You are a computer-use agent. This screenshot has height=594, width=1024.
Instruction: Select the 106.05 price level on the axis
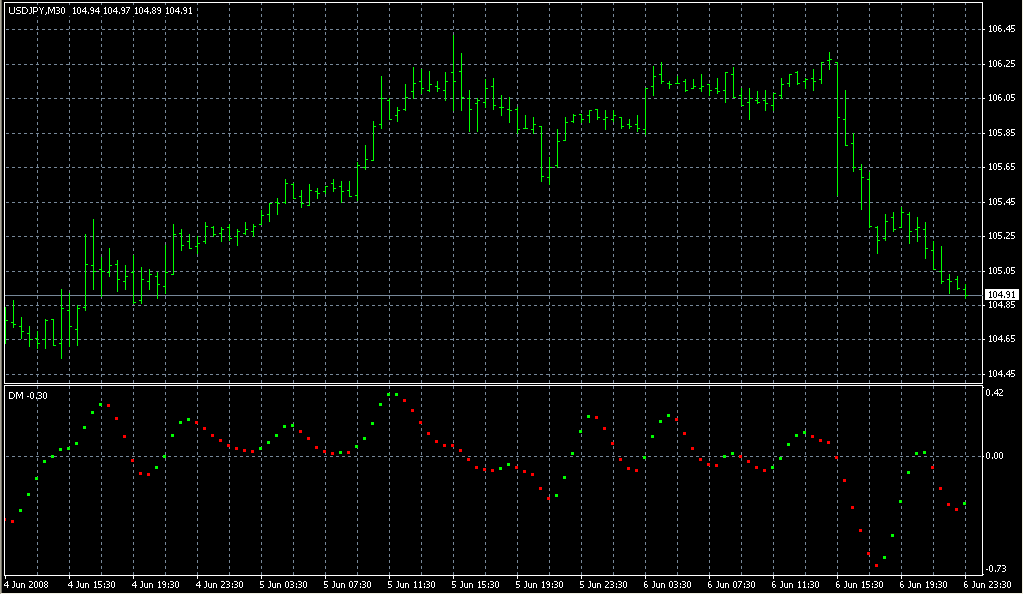coord(1001,98)
